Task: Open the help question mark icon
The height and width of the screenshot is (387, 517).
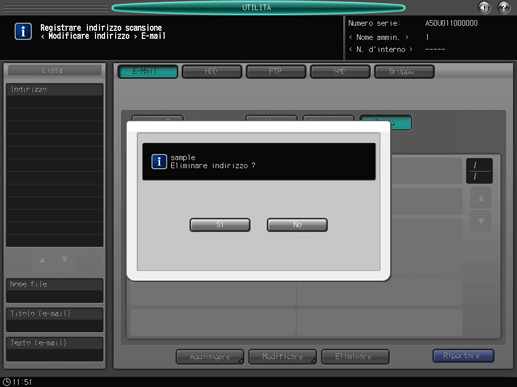Action: pyautogui.click(x=504, y=7)
